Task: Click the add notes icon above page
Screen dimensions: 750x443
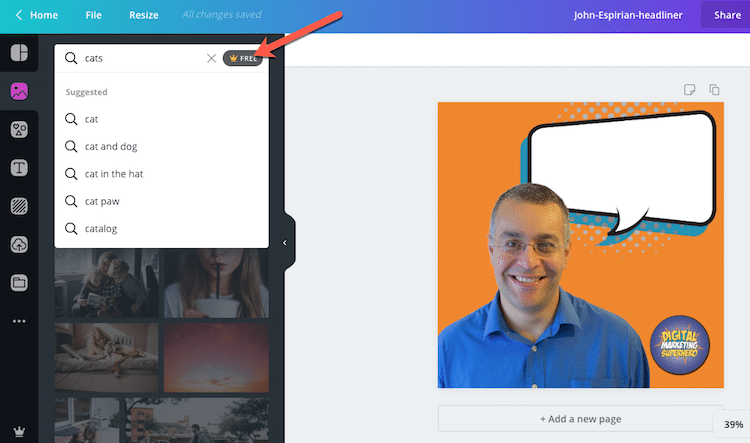Action: tap(690, 90)
